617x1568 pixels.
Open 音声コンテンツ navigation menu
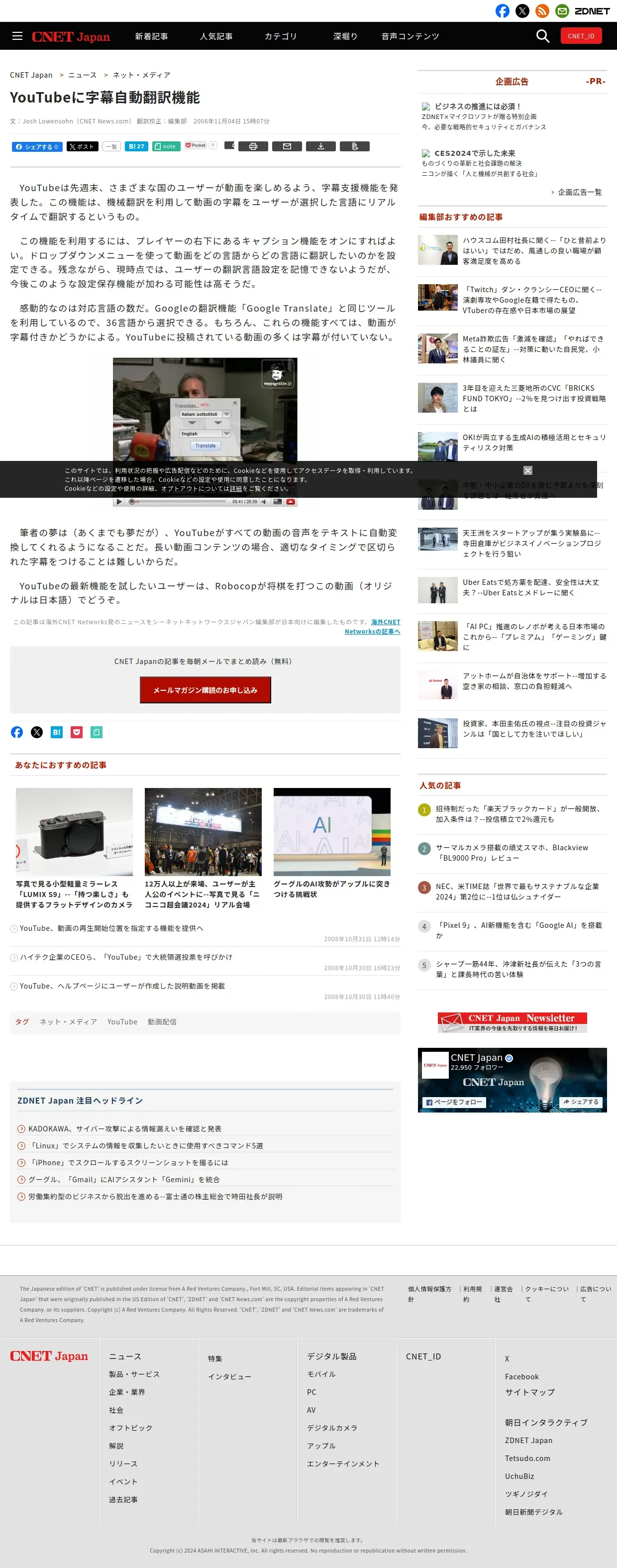pyautogui.click(x=410, y=36)
